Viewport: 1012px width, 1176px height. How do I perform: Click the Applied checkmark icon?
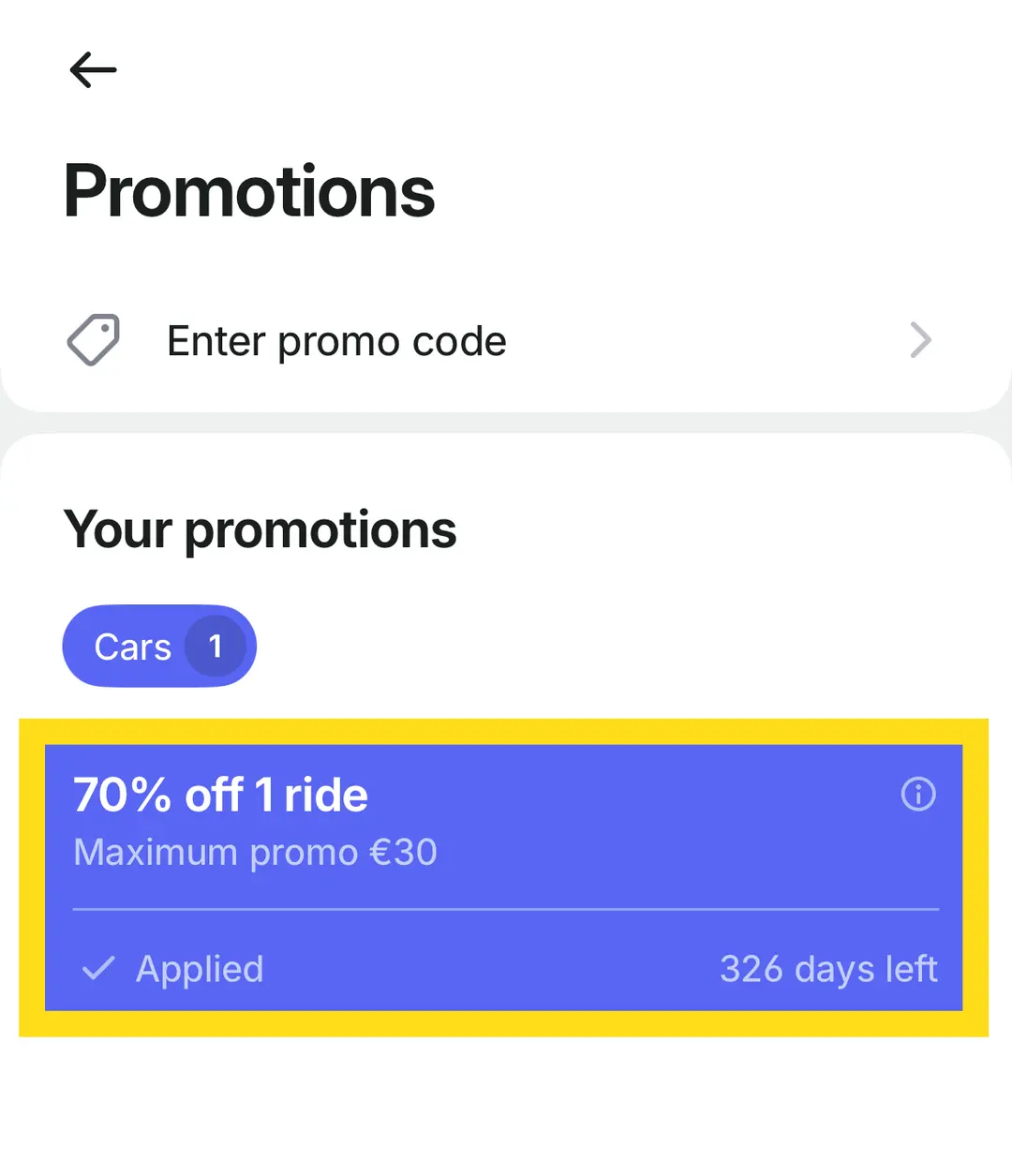98,968
